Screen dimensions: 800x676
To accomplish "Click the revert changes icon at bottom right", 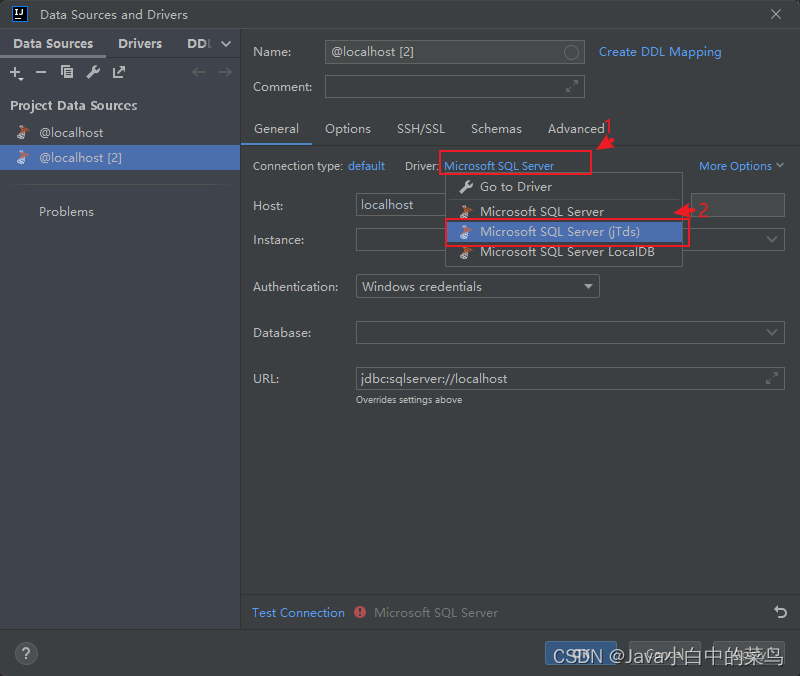I will [780, 612].
